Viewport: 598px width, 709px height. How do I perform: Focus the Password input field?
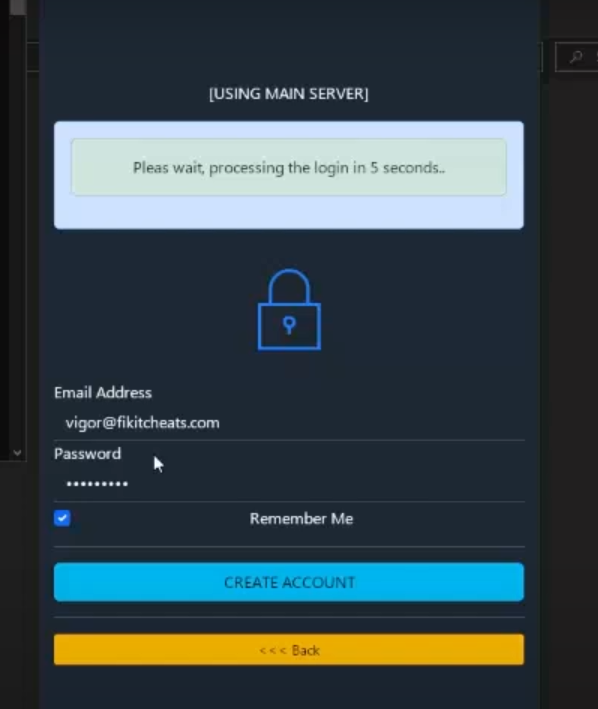tap(289, 484)
